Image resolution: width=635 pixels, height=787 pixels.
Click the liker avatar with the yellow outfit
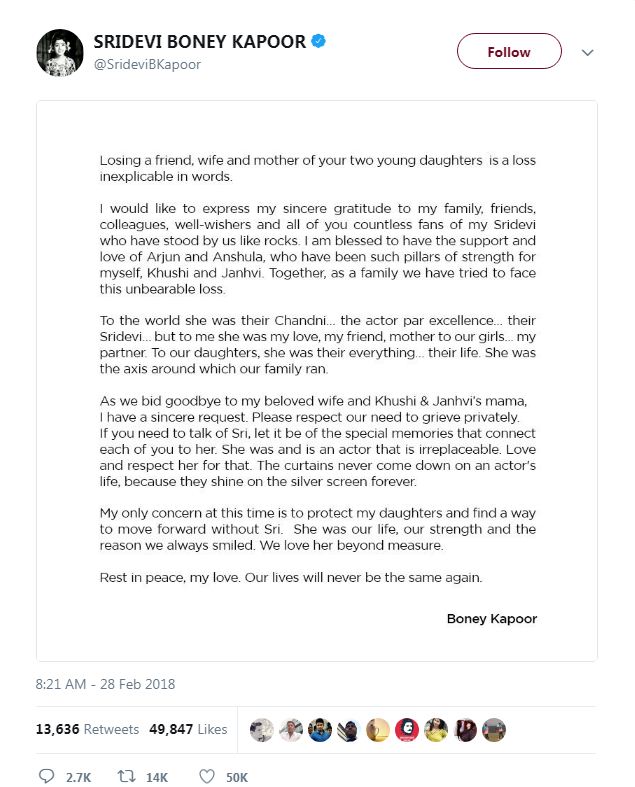coord(435,730)
